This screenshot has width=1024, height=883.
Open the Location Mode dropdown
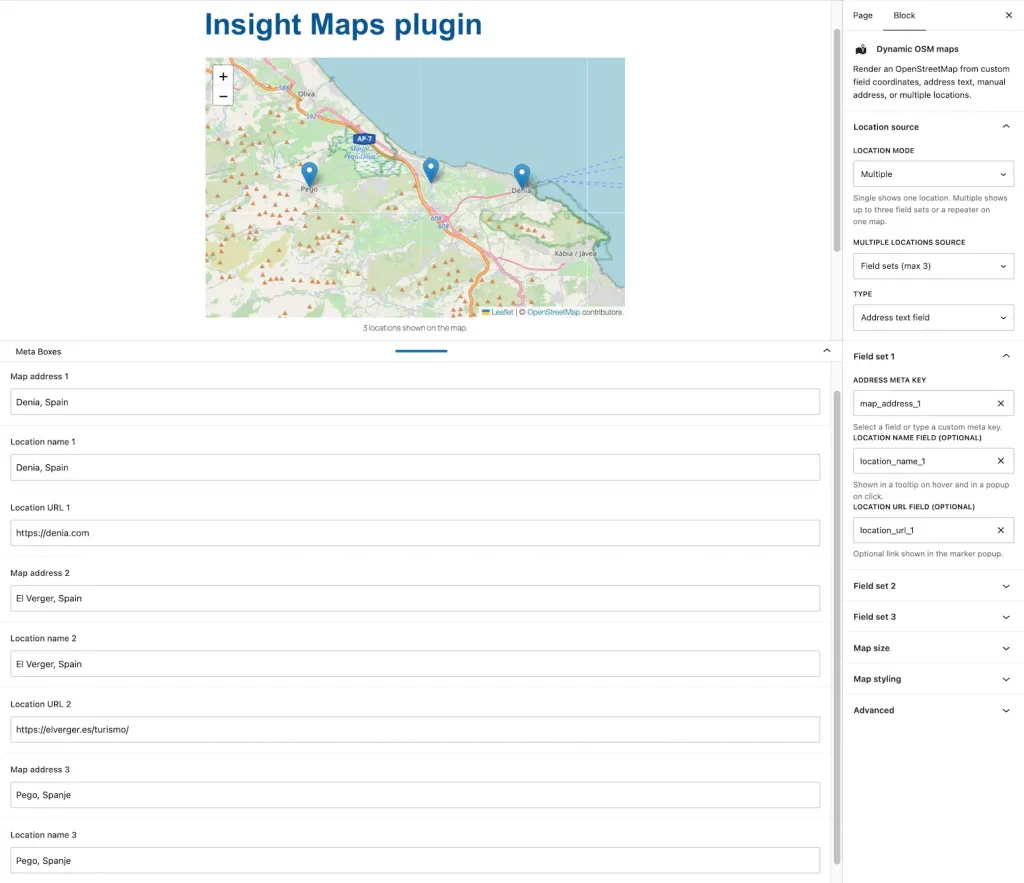click(933, 174)
